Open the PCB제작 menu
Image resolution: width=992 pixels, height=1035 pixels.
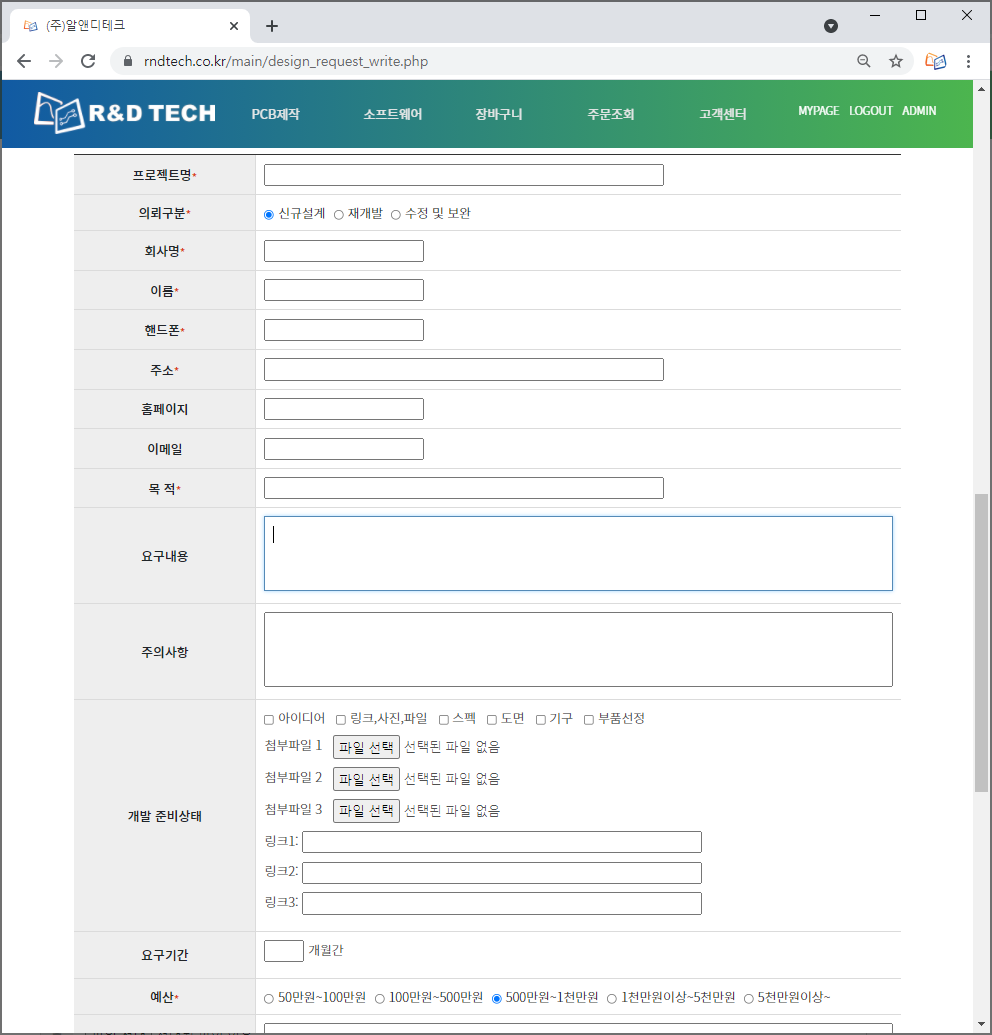point(275,114)
